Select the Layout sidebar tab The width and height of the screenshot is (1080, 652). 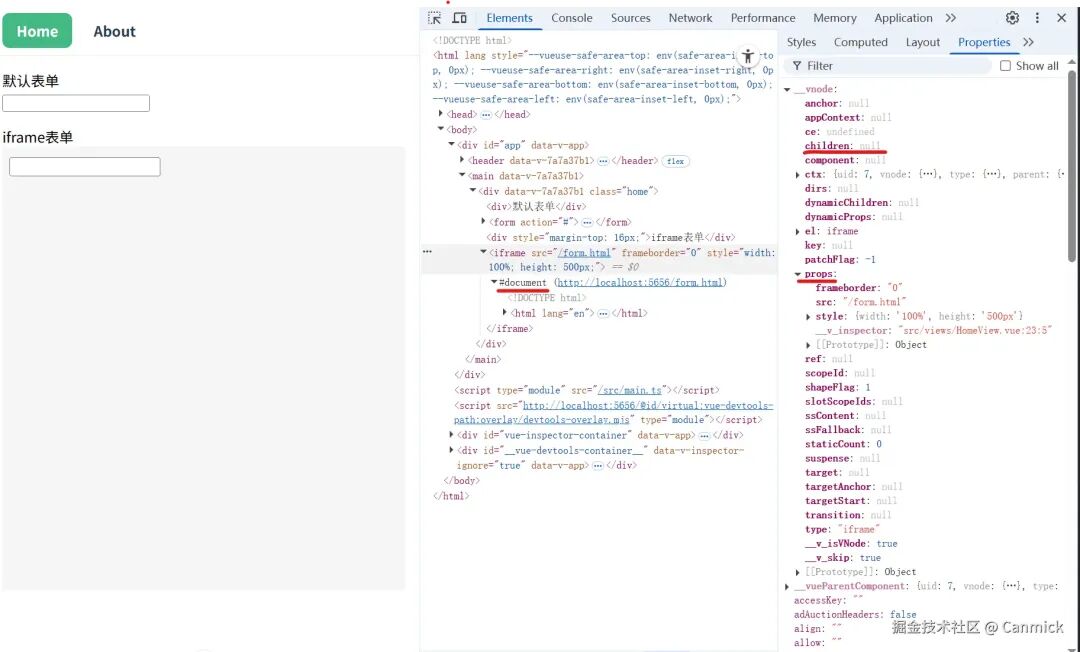point(922,42)
